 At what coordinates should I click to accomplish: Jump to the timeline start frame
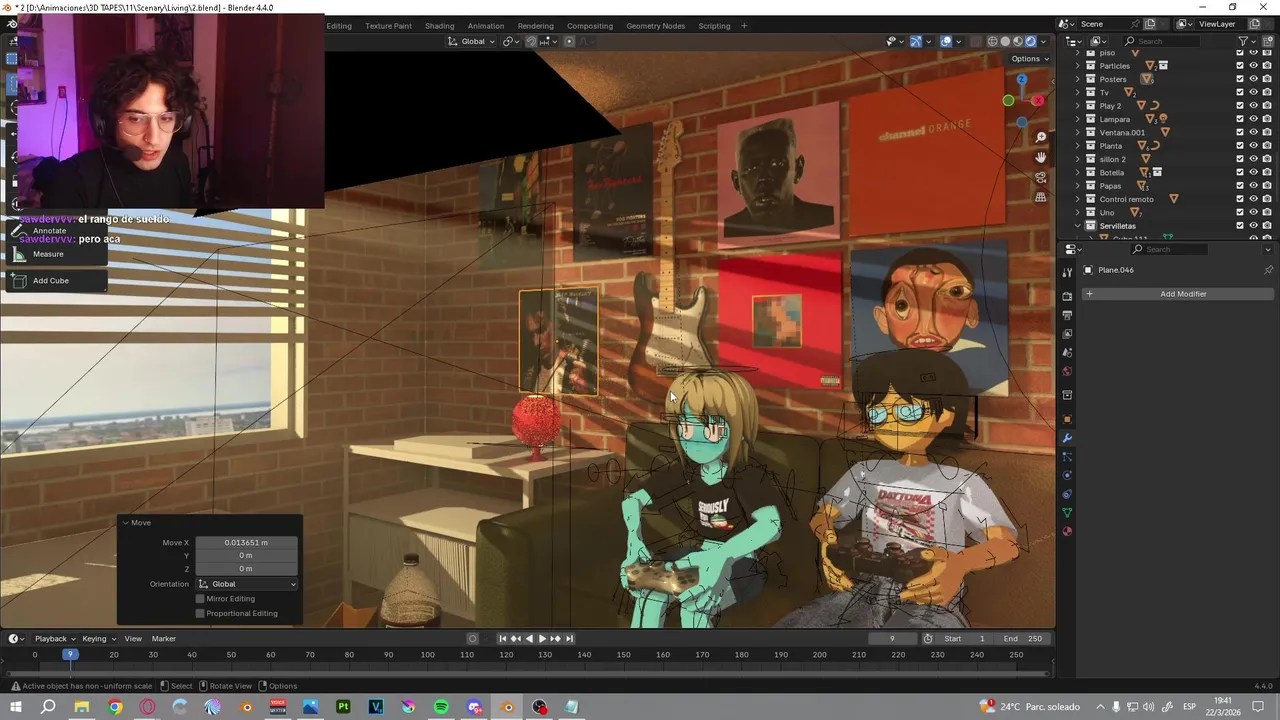502,639
